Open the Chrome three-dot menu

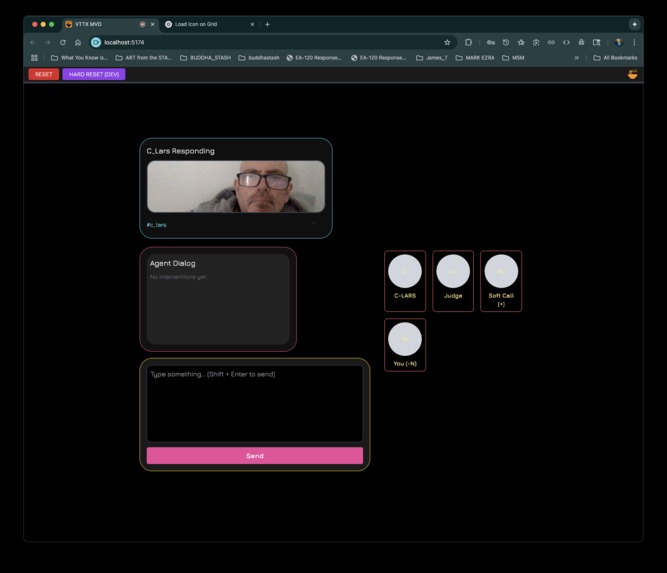634,42
